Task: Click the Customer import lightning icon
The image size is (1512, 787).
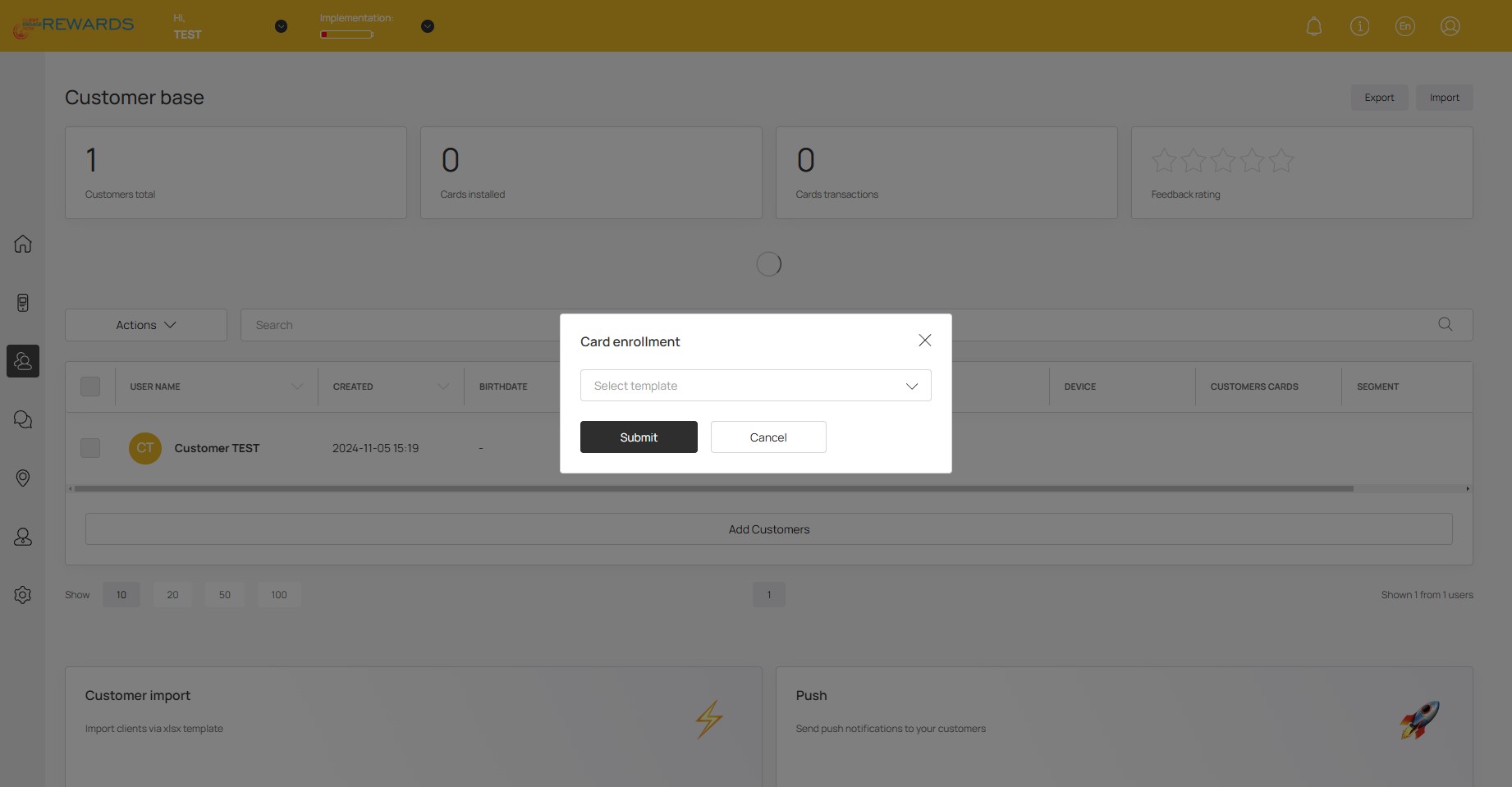Action: click(x=709, y=719)
